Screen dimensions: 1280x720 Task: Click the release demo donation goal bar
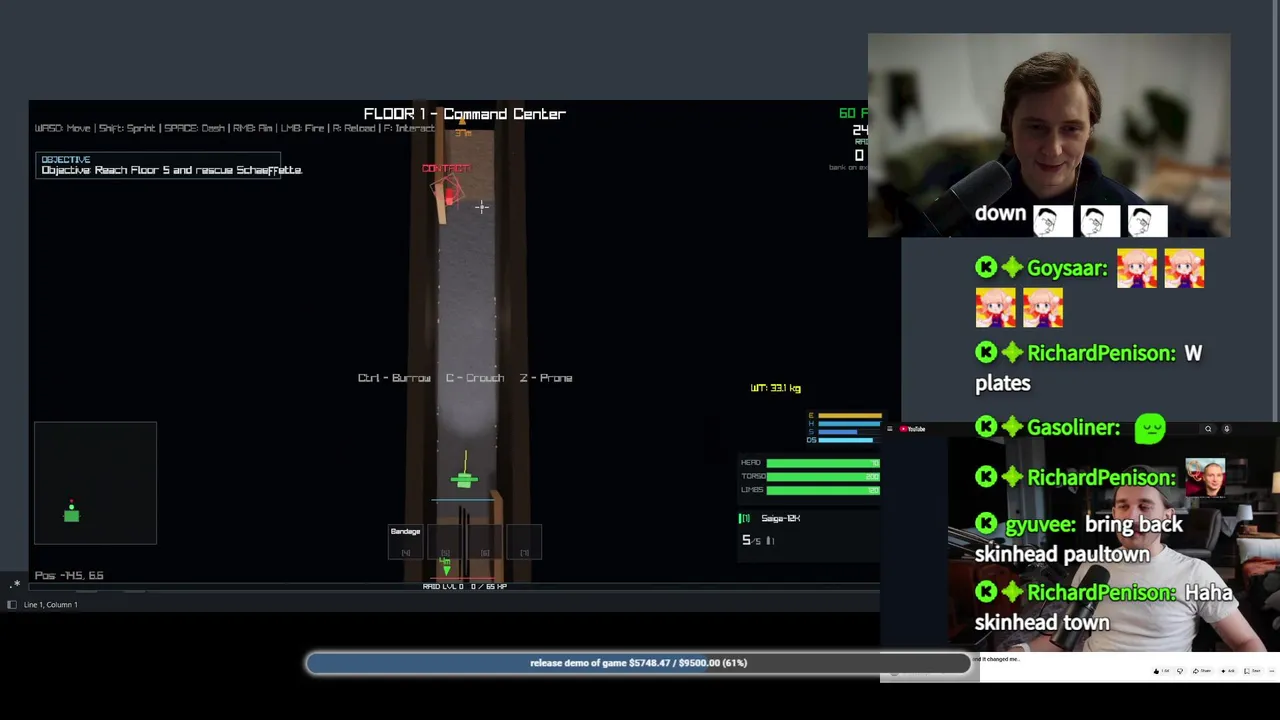pyautogui.click(x=638, y=663)
